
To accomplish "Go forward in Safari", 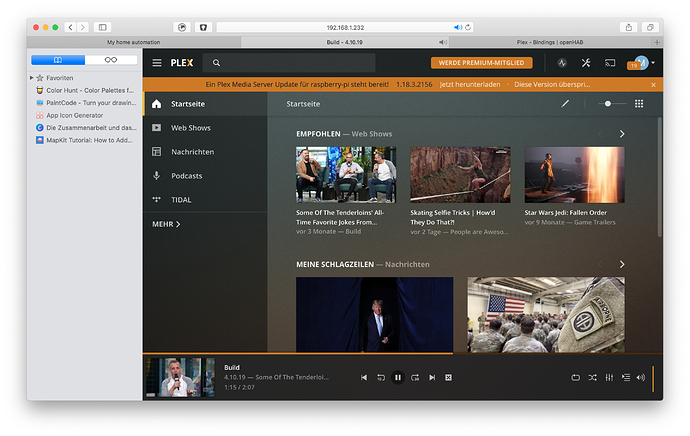I will coord(83,27).
